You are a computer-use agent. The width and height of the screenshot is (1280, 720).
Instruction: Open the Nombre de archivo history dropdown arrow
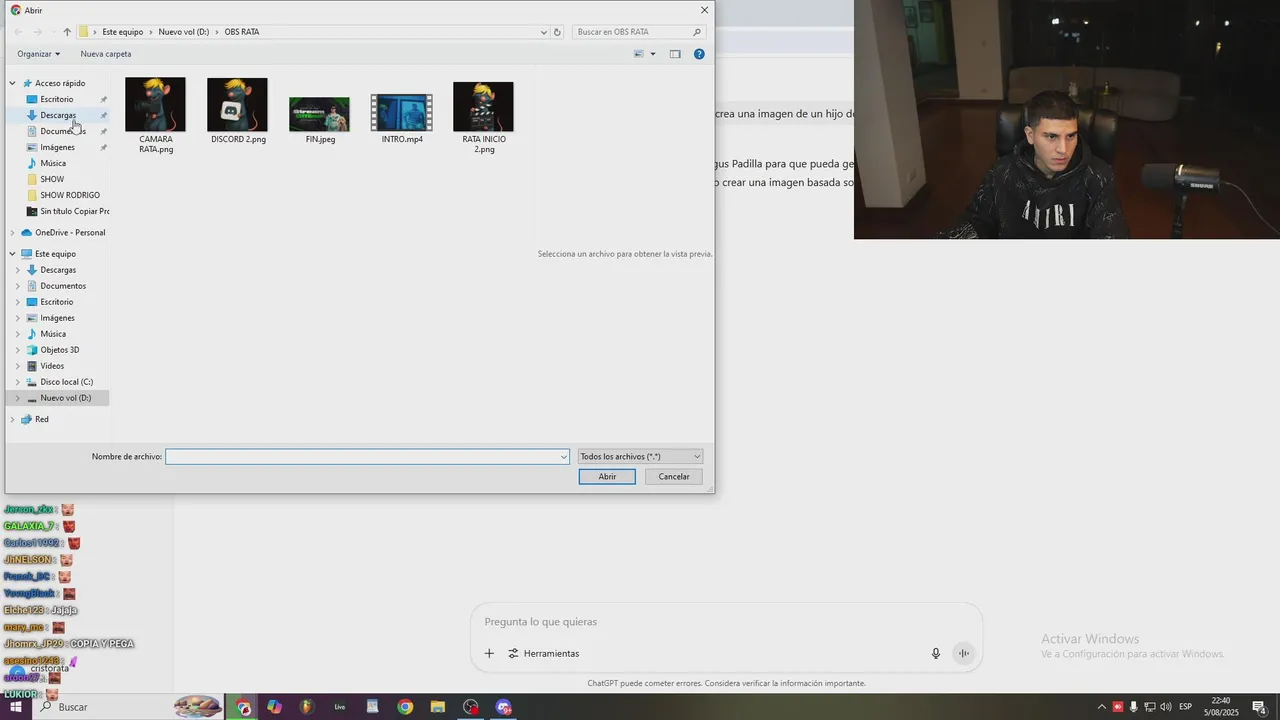[564, 457]
